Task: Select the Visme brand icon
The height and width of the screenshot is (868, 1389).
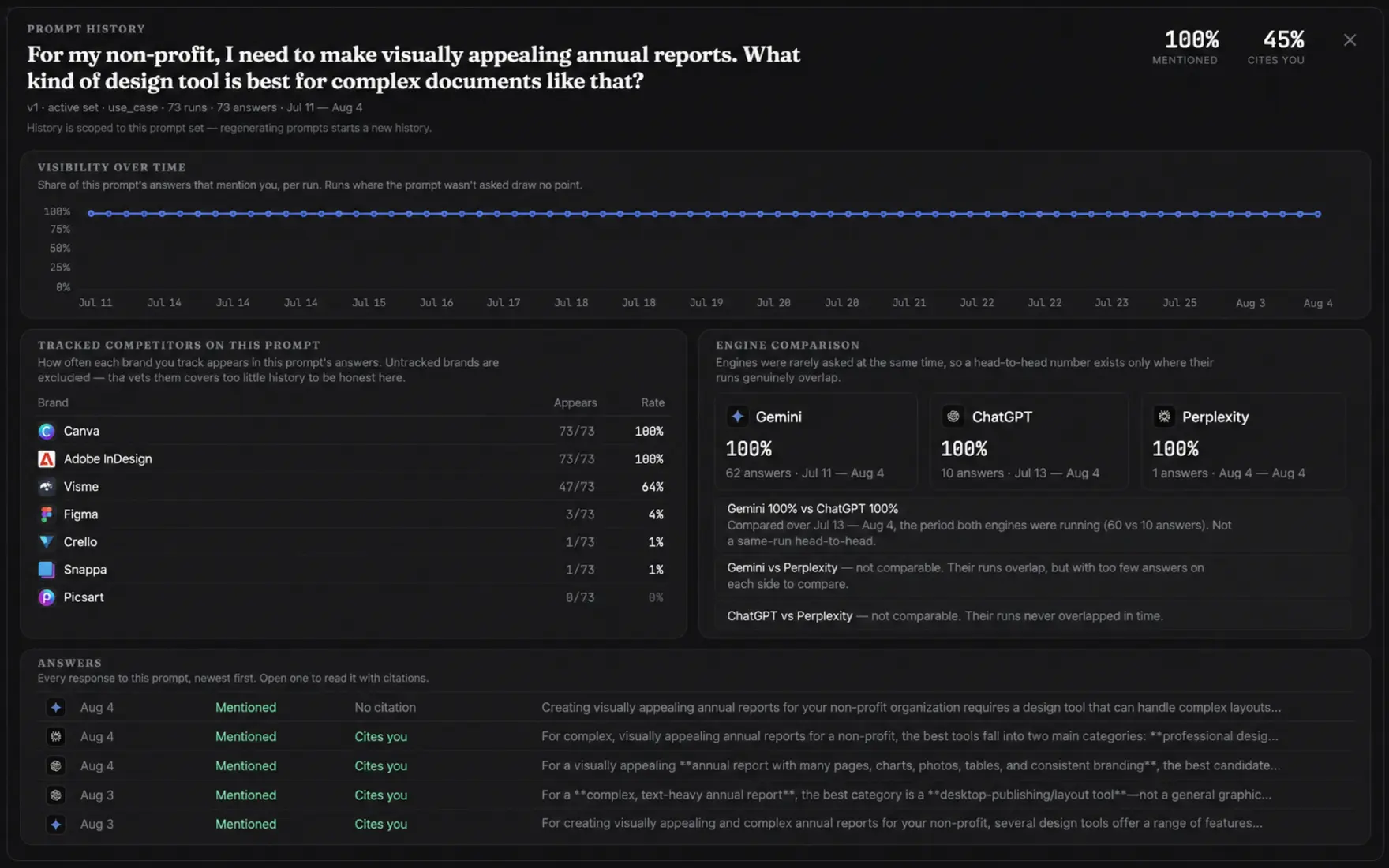Action: (47, 486)
